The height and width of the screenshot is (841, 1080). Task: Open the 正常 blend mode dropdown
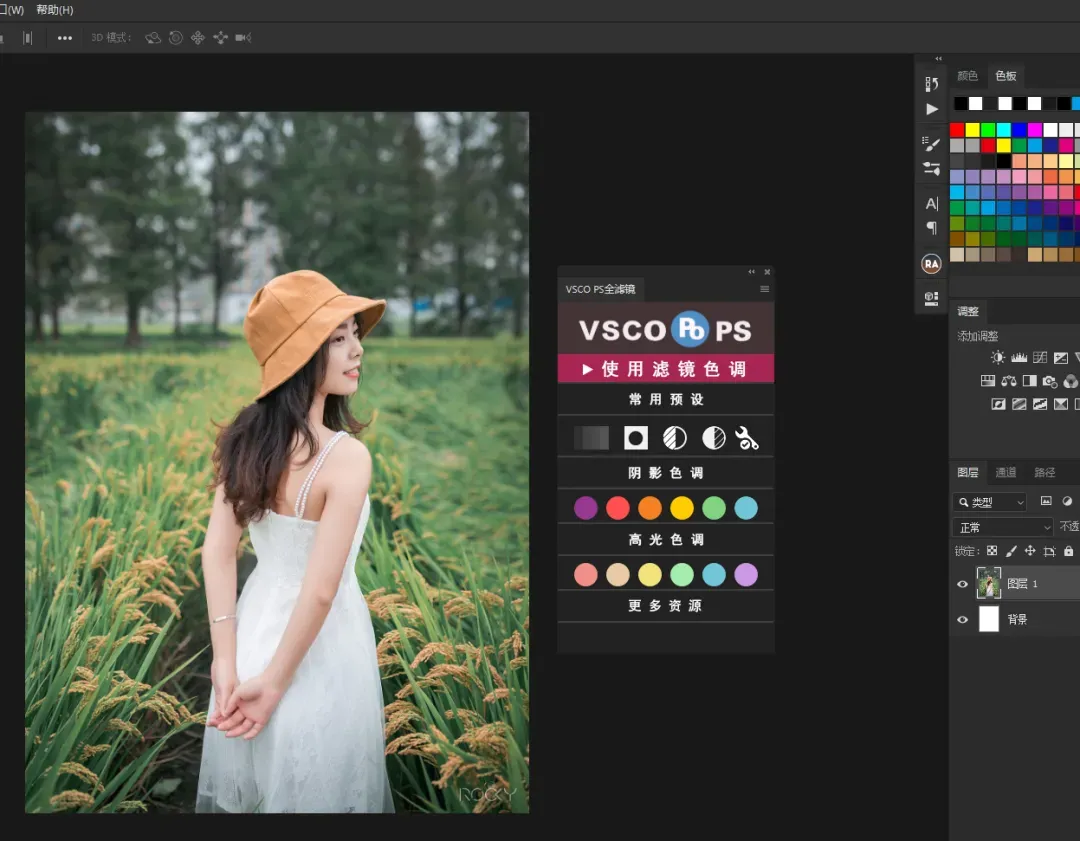tap(1003, 528)
